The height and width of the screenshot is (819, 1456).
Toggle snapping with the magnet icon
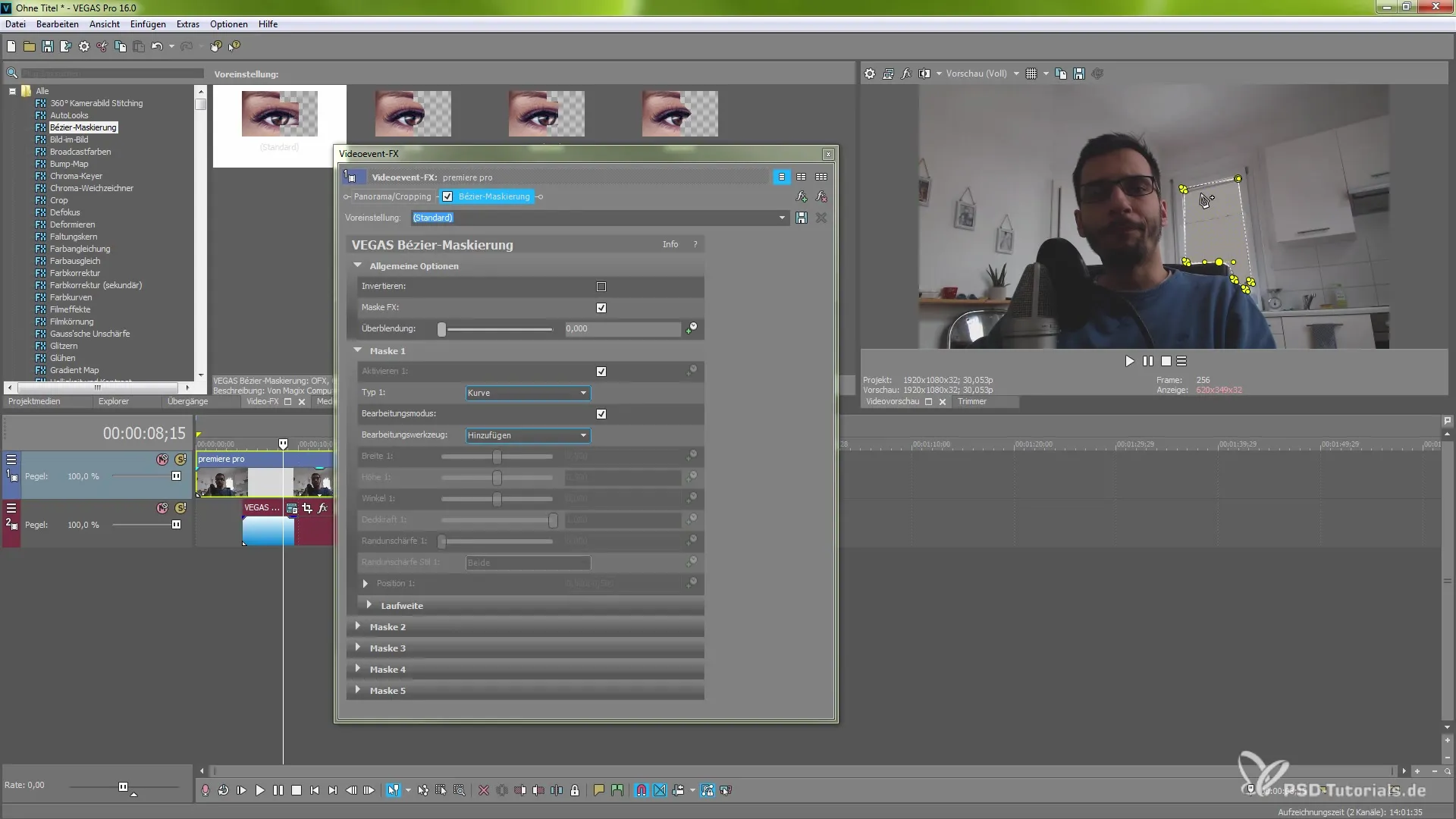click(642, 790)
